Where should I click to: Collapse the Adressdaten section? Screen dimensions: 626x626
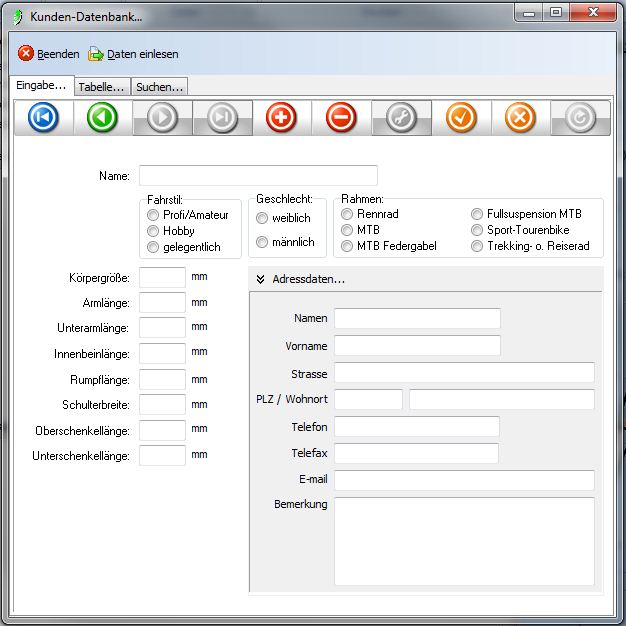[x=260, y=279]
